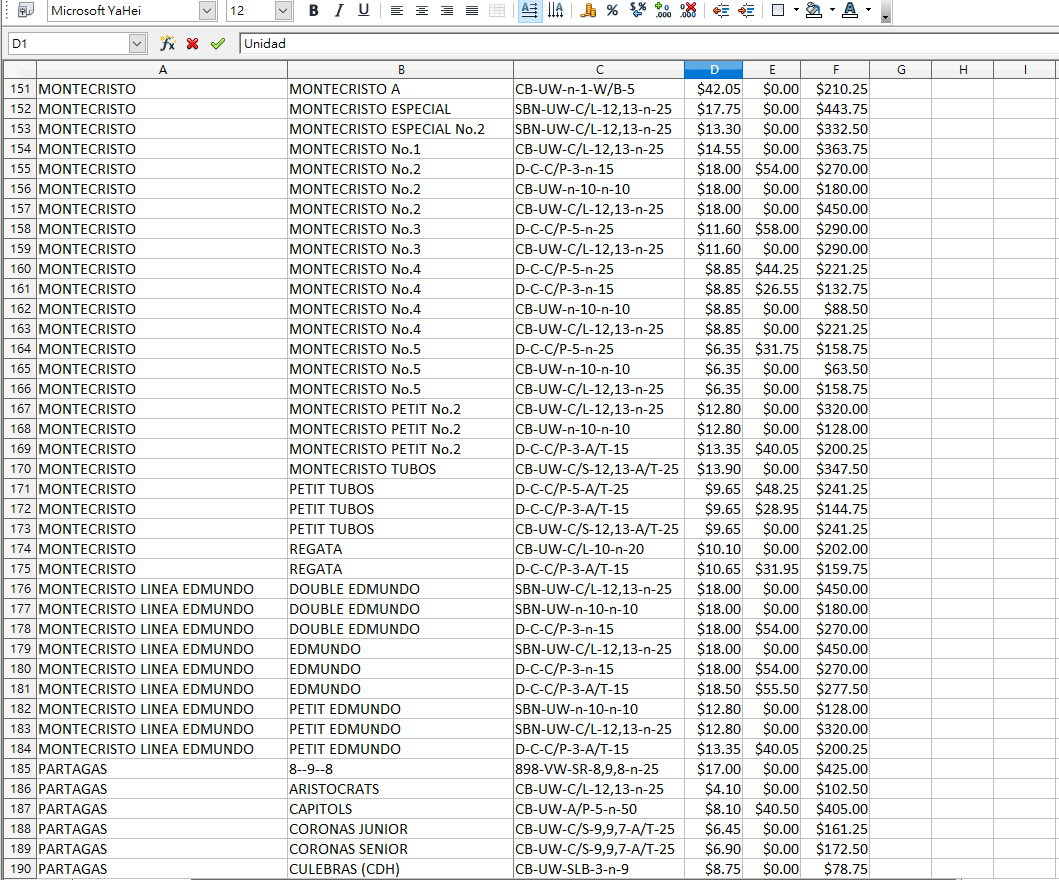This screenshot has height=880, width=1059.
Task: Open the Styles and Formatting icon
Action: click(26, 10)
